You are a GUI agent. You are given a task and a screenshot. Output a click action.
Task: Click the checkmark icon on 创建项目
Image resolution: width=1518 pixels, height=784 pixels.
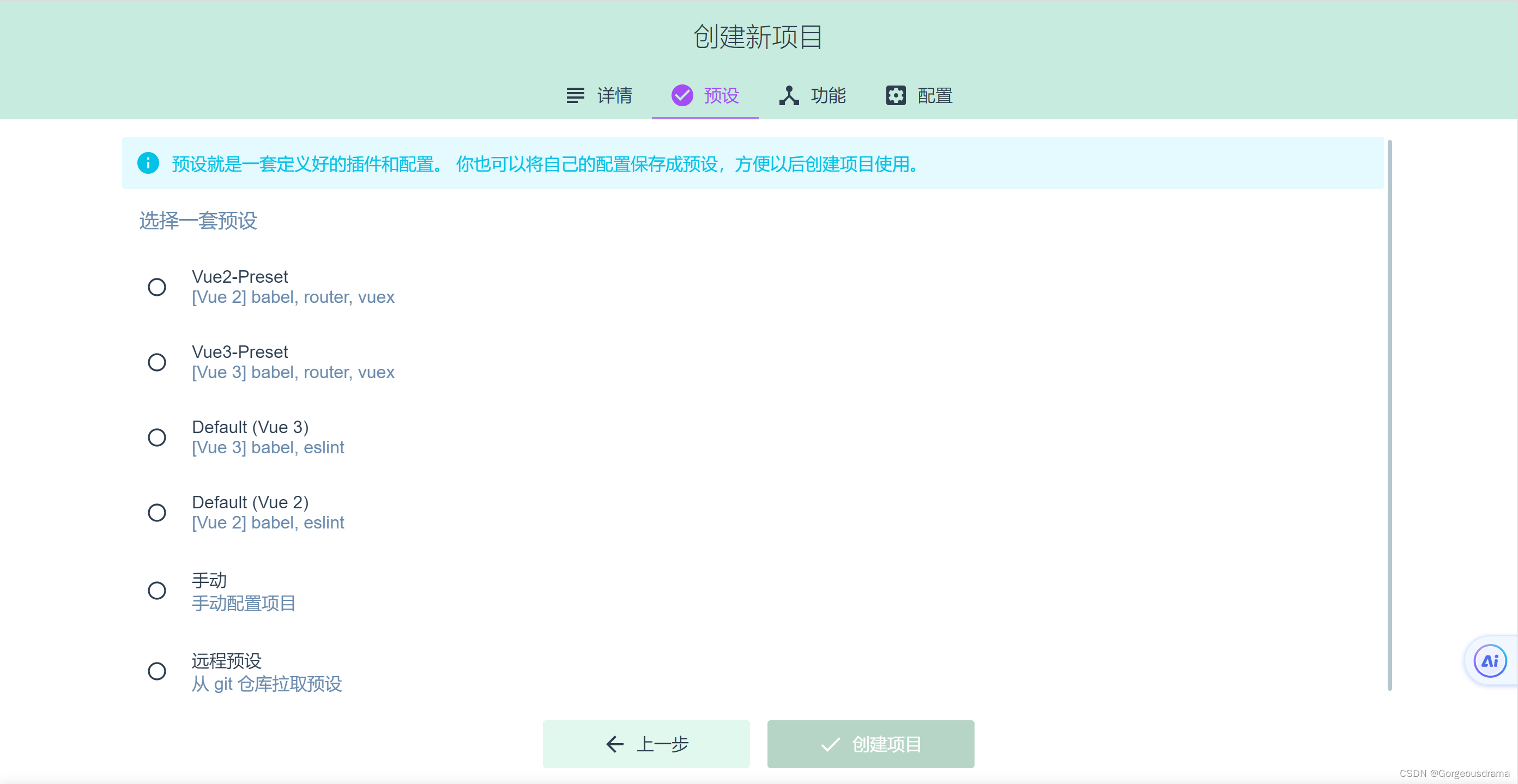[830, 744]
